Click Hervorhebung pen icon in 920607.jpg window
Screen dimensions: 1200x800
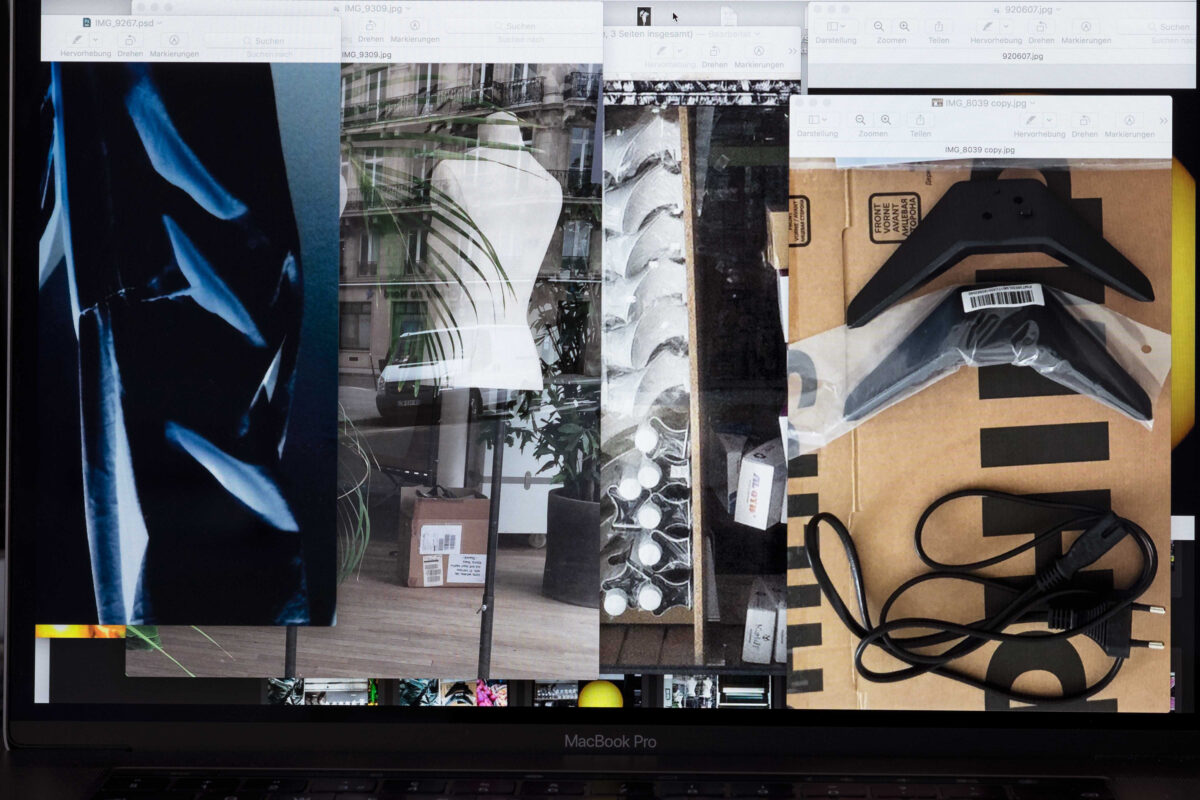pyautogui.click(x=987, y=26)
